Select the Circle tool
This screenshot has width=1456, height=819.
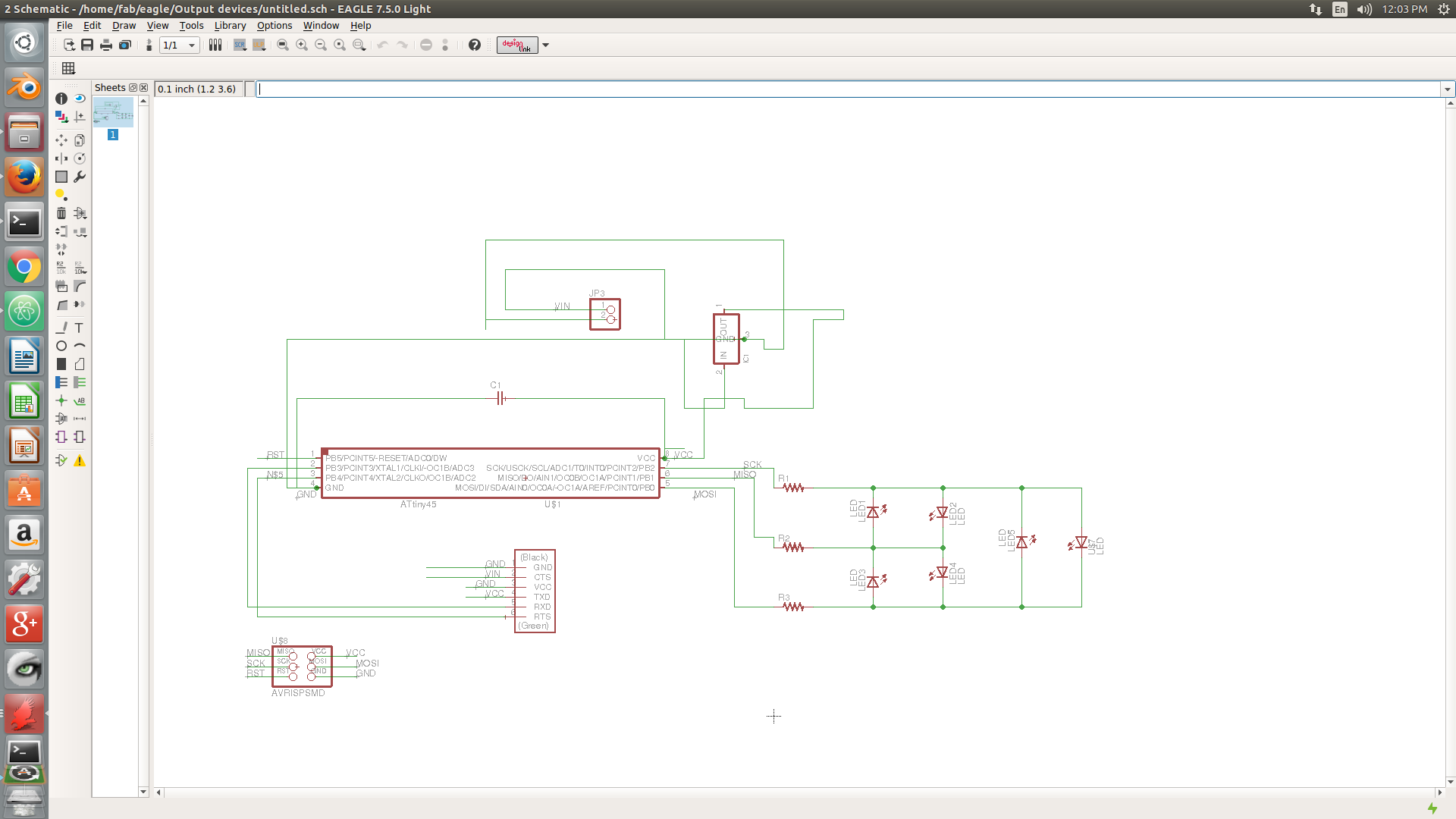(x=61, y=346)
